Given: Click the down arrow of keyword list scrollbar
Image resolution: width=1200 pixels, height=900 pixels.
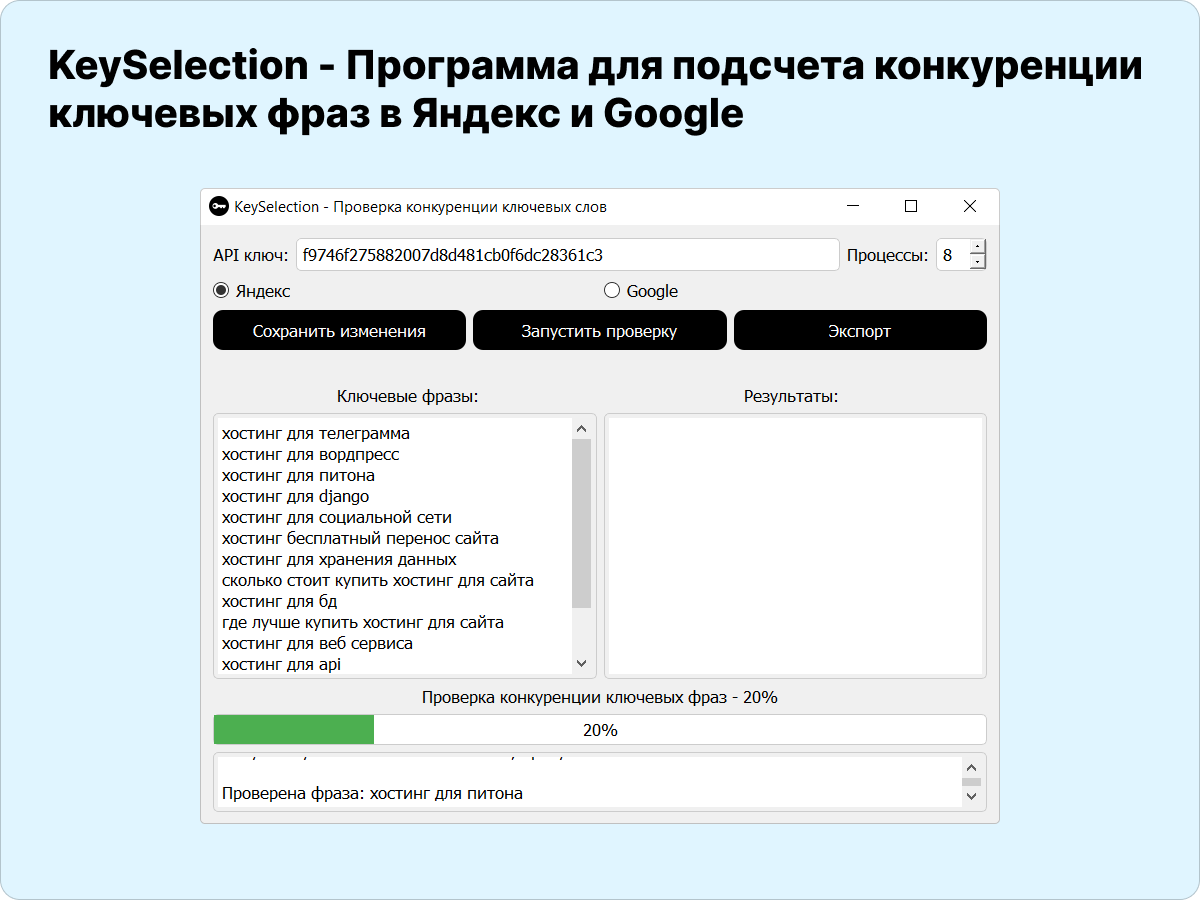Looking at the screenshot, I should 581,664.
